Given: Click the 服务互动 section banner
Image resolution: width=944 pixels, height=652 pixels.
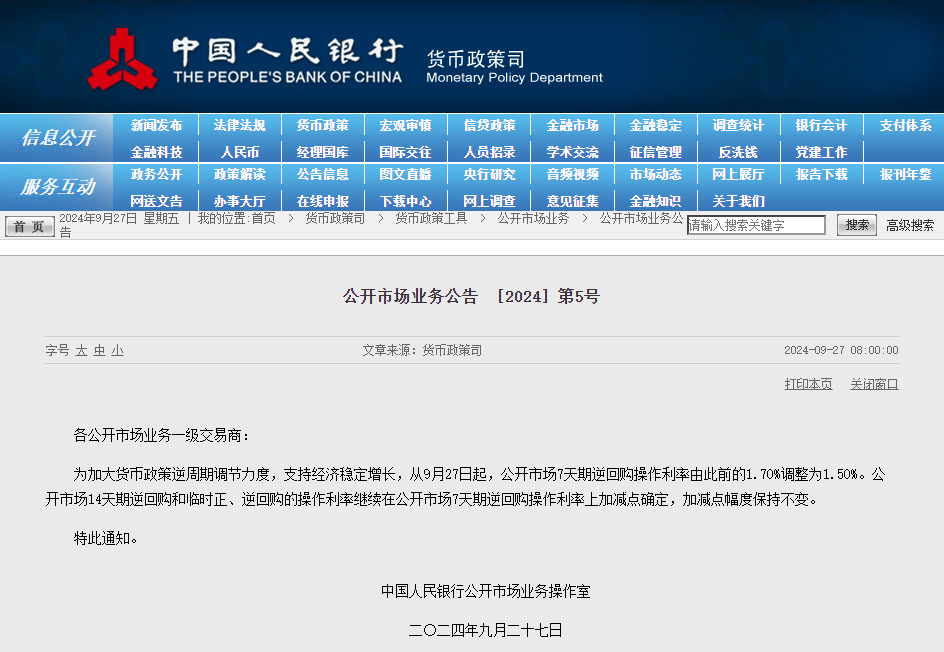Looking at the screenshot, I should [57, 187].
